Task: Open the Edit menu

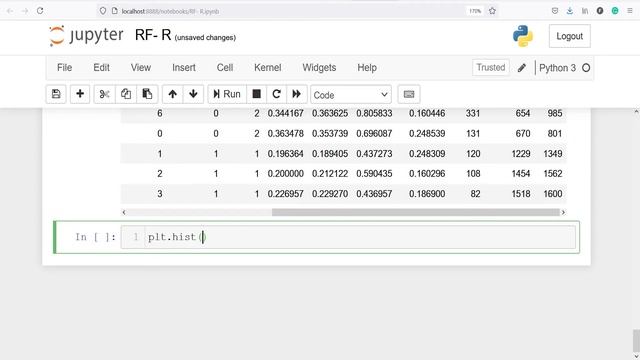Action: [x=101, y=68]
